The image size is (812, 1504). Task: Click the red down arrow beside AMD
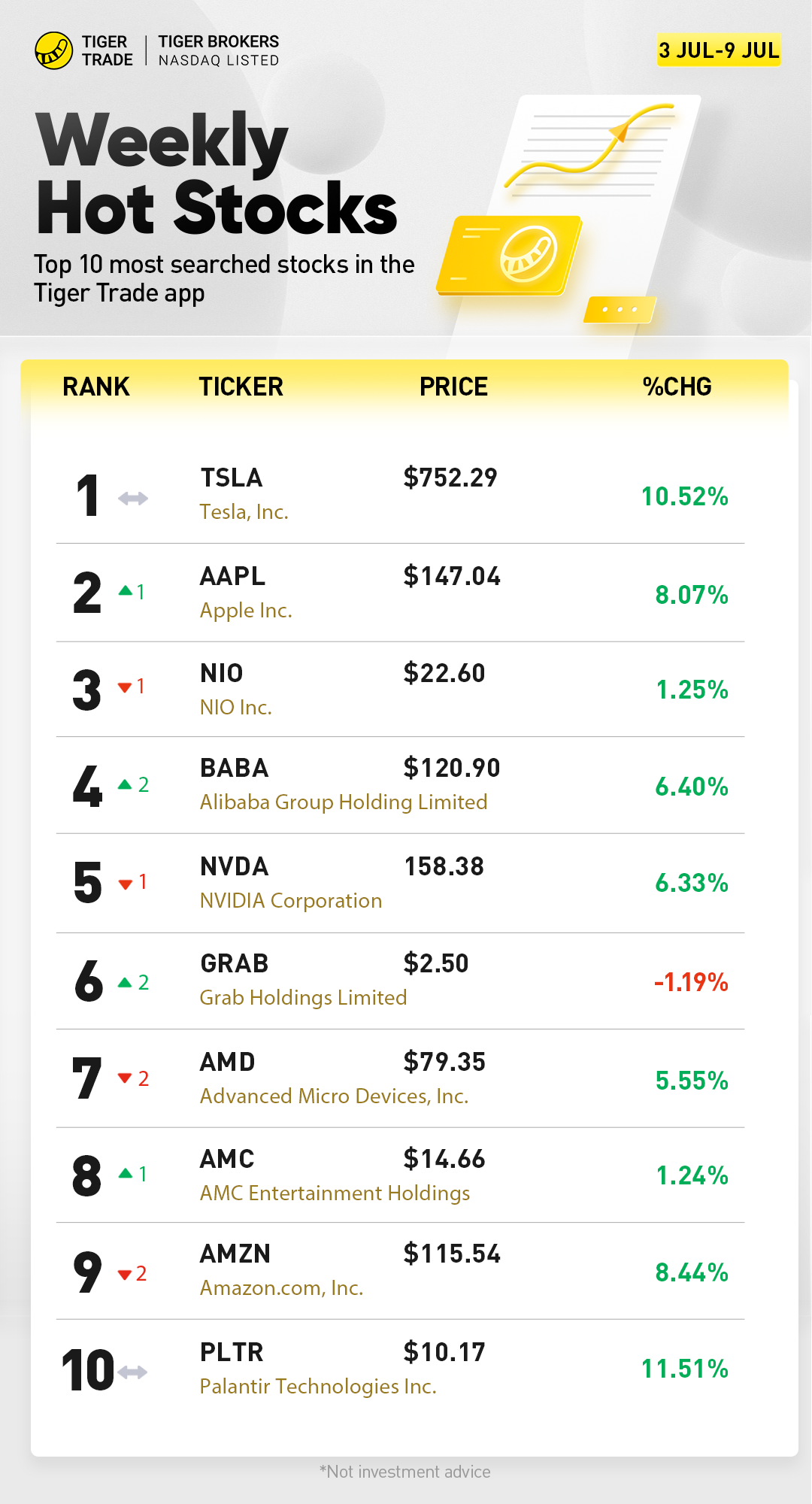click(125, 1078)
